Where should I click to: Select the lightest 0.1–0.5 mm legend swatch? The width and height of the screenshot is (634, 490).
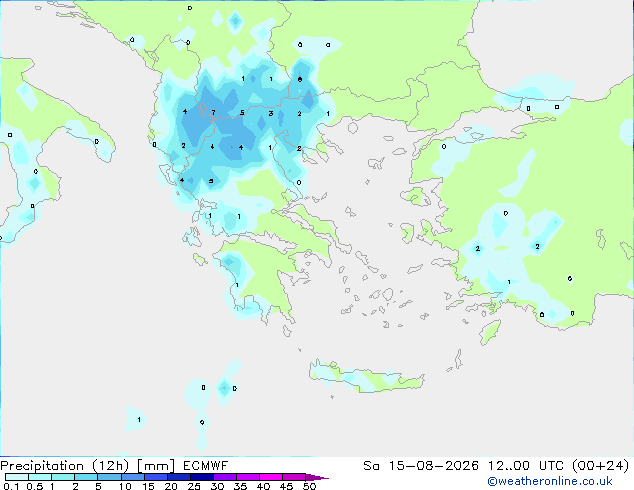(17, 477)
